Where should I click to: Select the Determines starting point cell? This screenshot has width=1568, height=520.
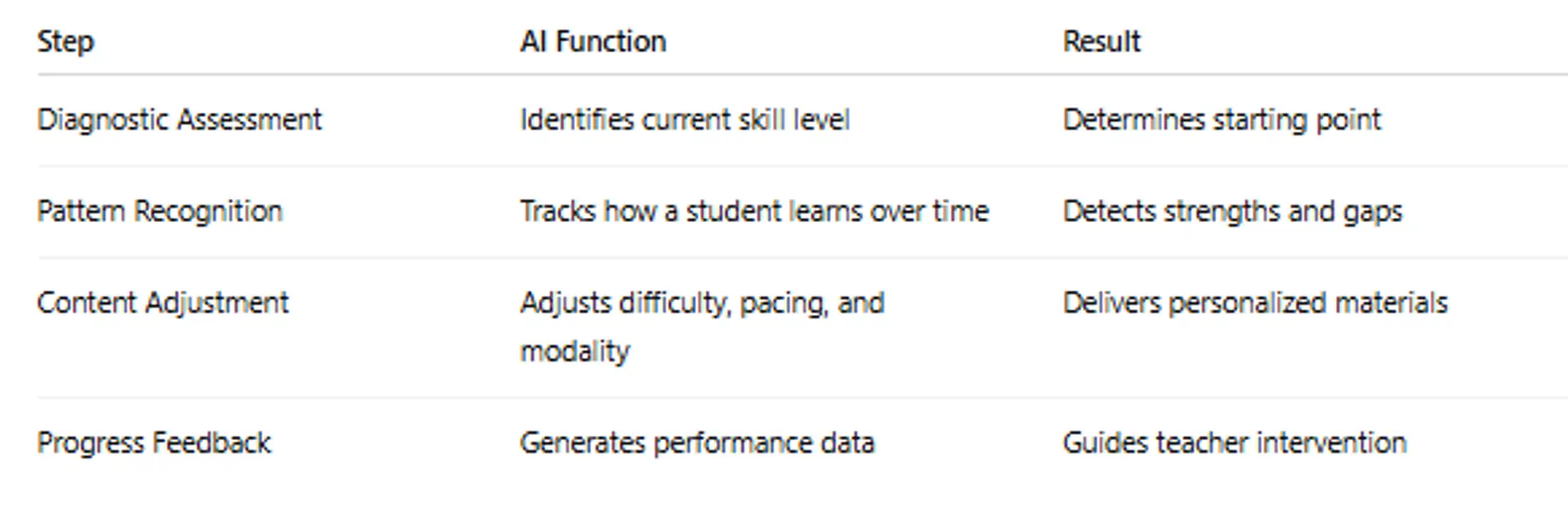point(1221,120)
